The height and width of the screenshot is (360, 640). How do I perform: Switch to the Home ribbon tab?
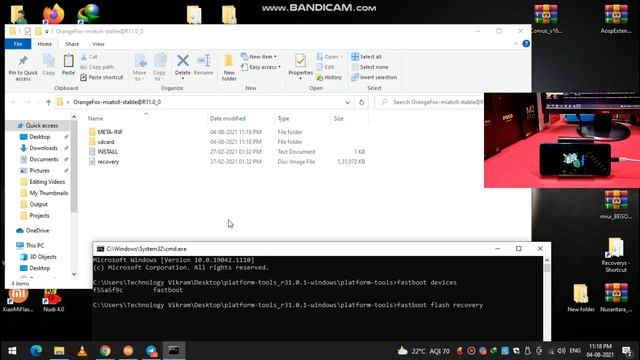pos(44,44)
